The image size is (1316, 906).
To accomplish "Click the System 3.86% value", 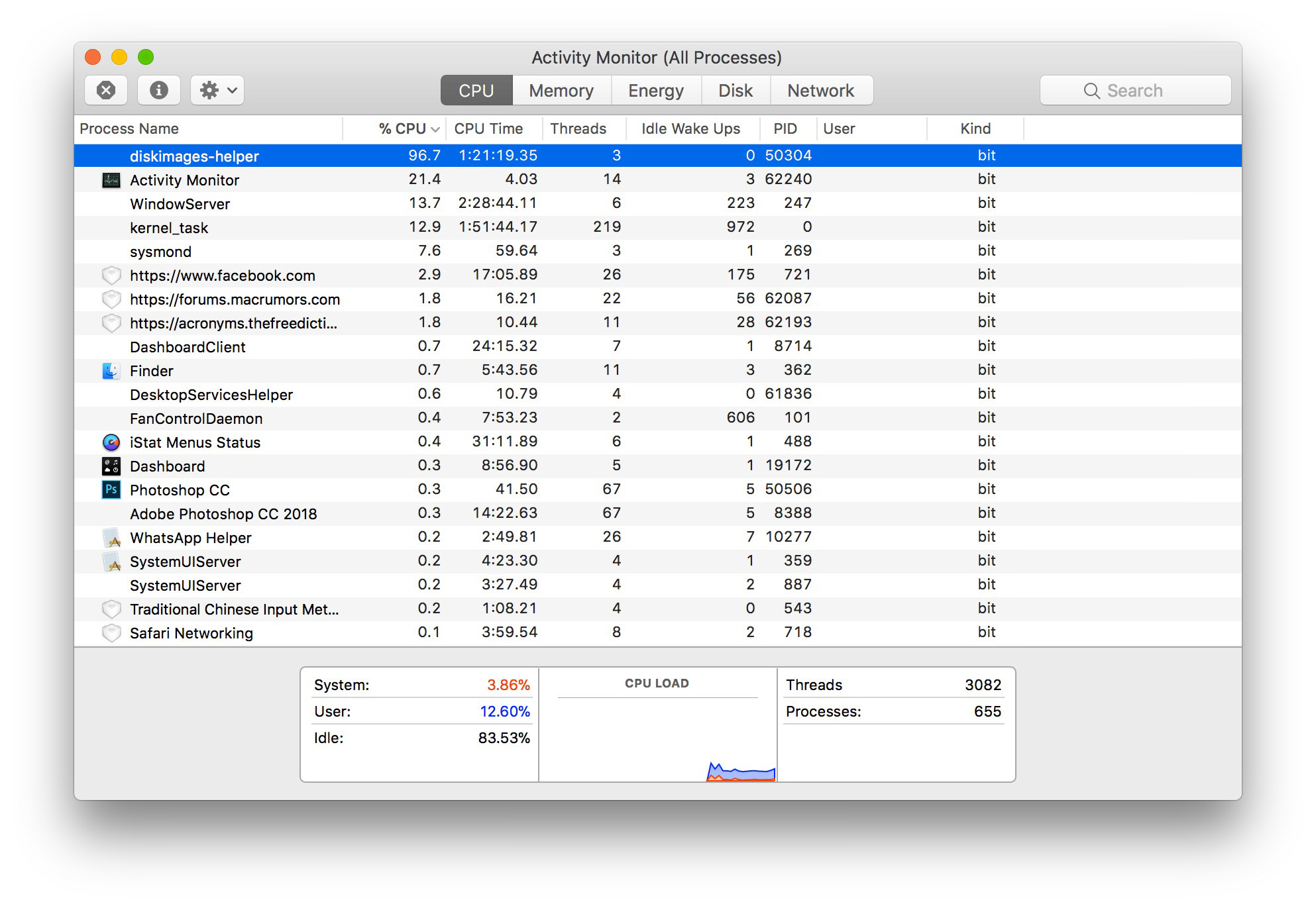I will point(508,685).
